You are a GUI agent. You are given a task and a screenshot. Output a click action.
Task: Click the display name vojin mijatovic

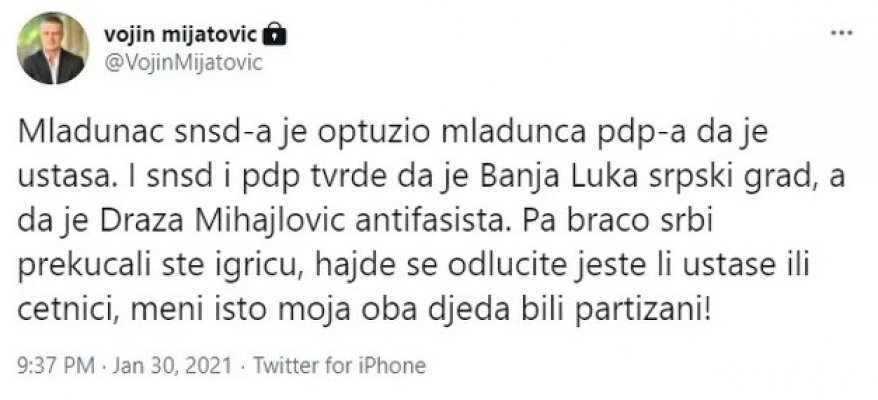182,35
